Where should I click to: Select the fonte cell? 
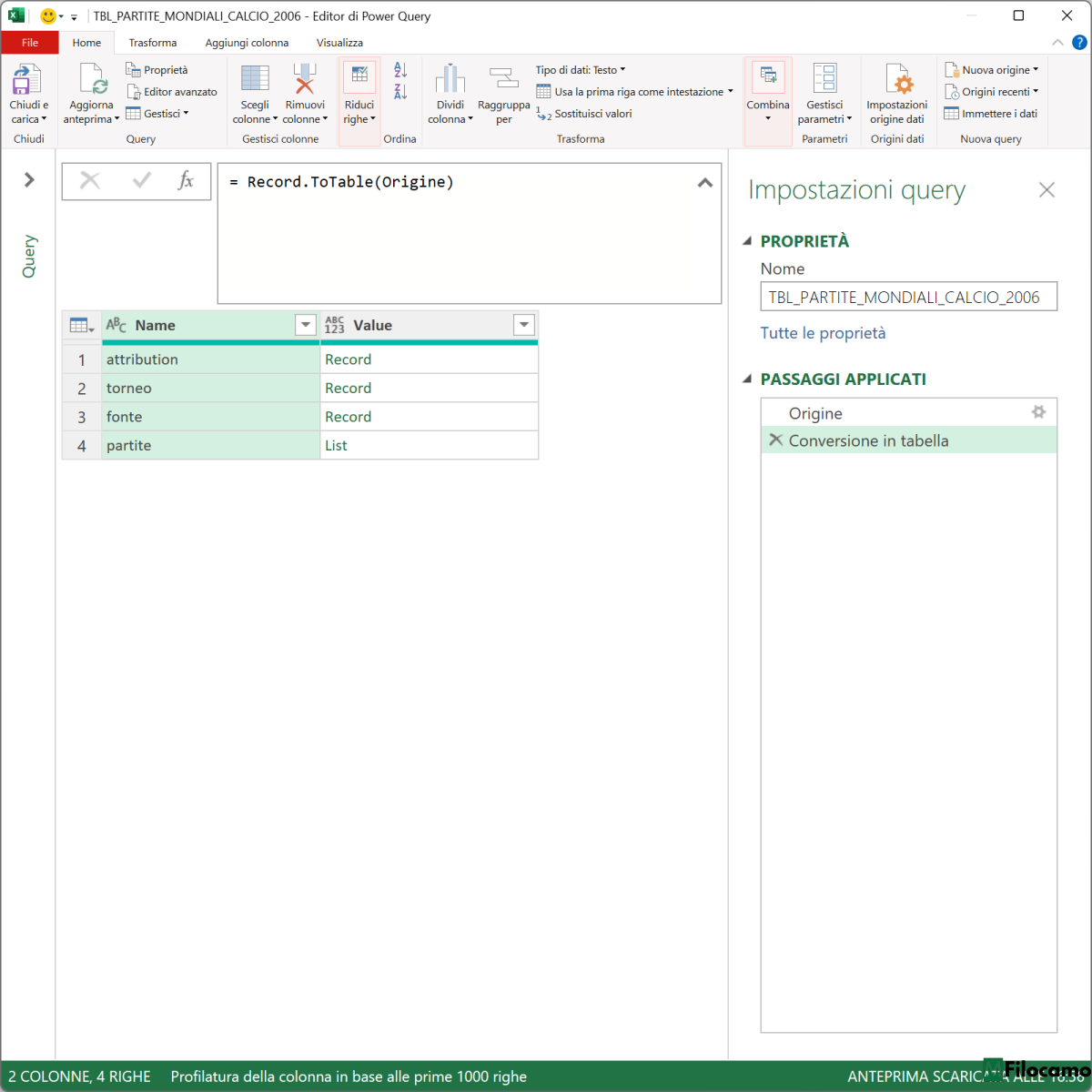pyautogui.click(x=210, y=417)
